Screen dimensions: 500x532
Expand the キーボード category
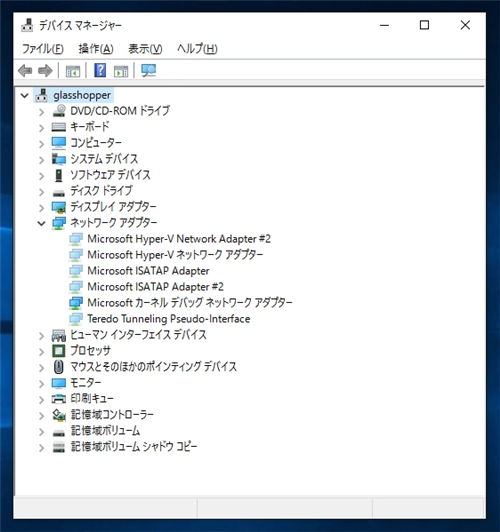pos(41,128)
